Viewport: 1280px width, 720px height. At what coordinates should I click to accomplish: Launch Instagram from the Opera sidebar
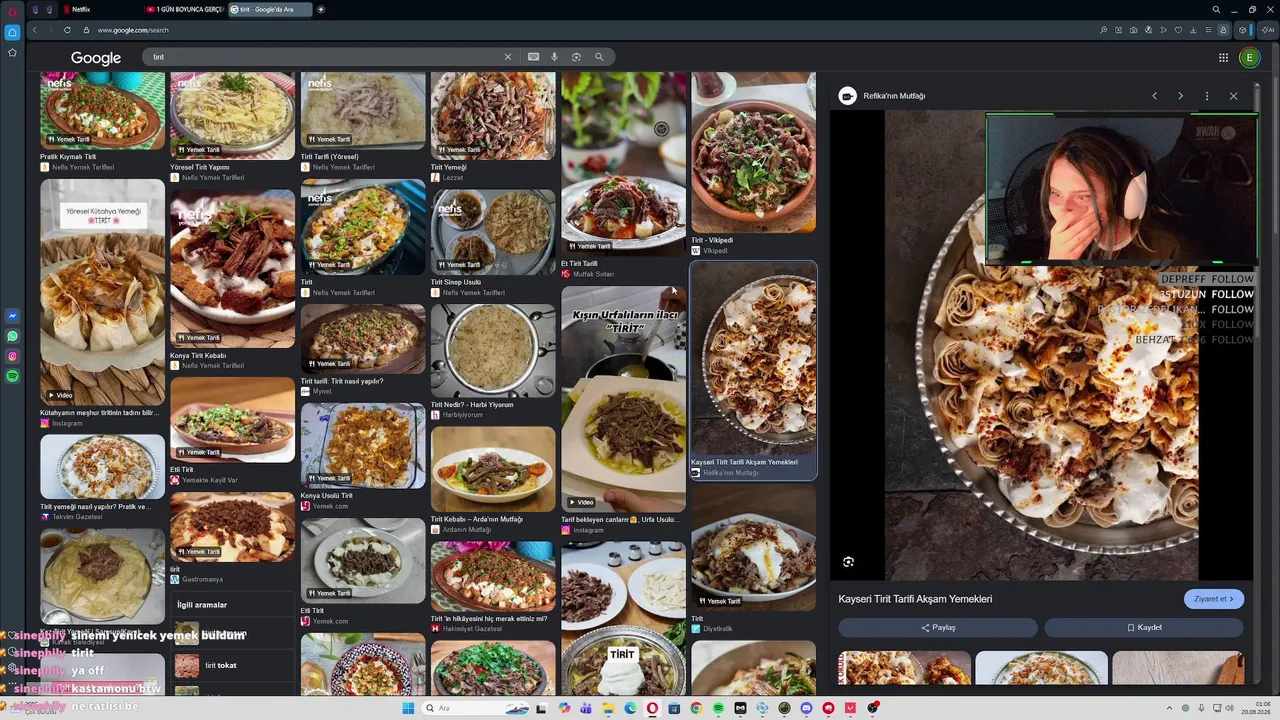[x=12, y=356]
